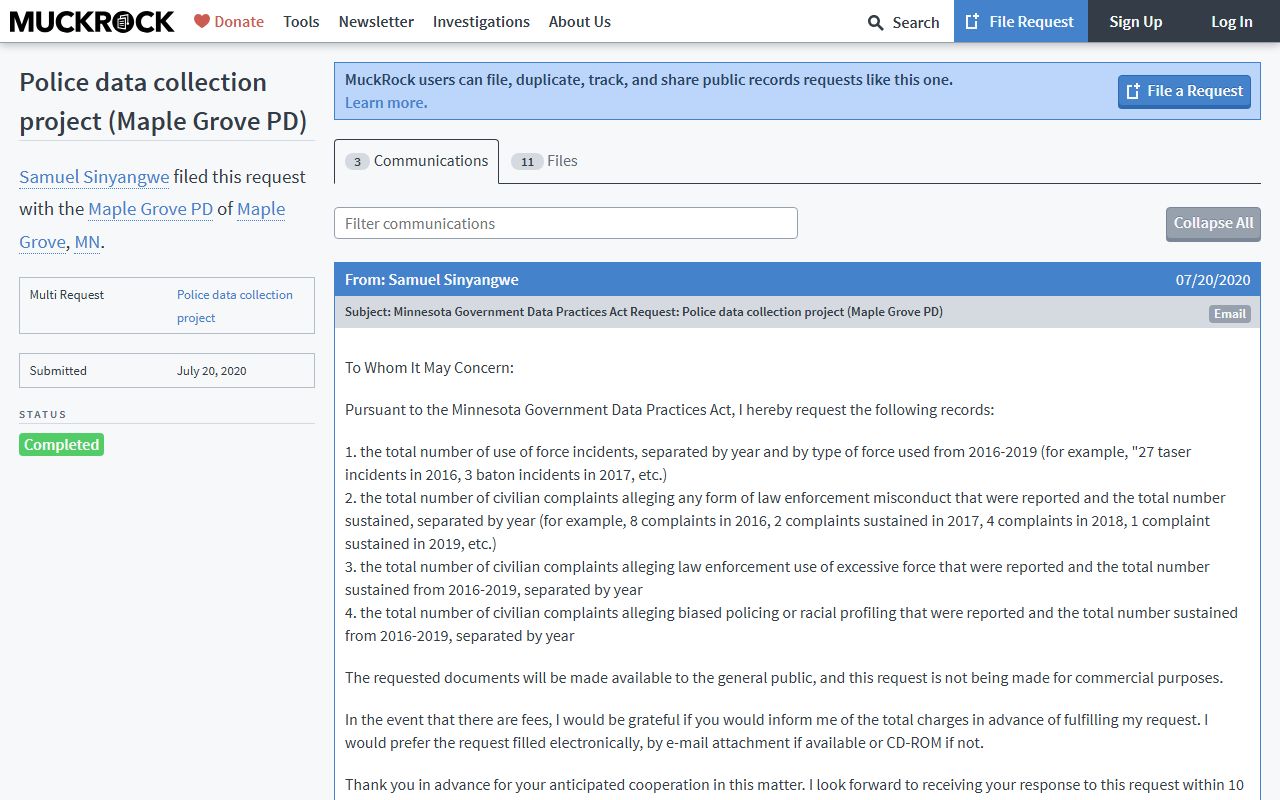Click the 07/20/2020 message date
This screenshot has width=1280, height=800.
tap(1213, 280)
